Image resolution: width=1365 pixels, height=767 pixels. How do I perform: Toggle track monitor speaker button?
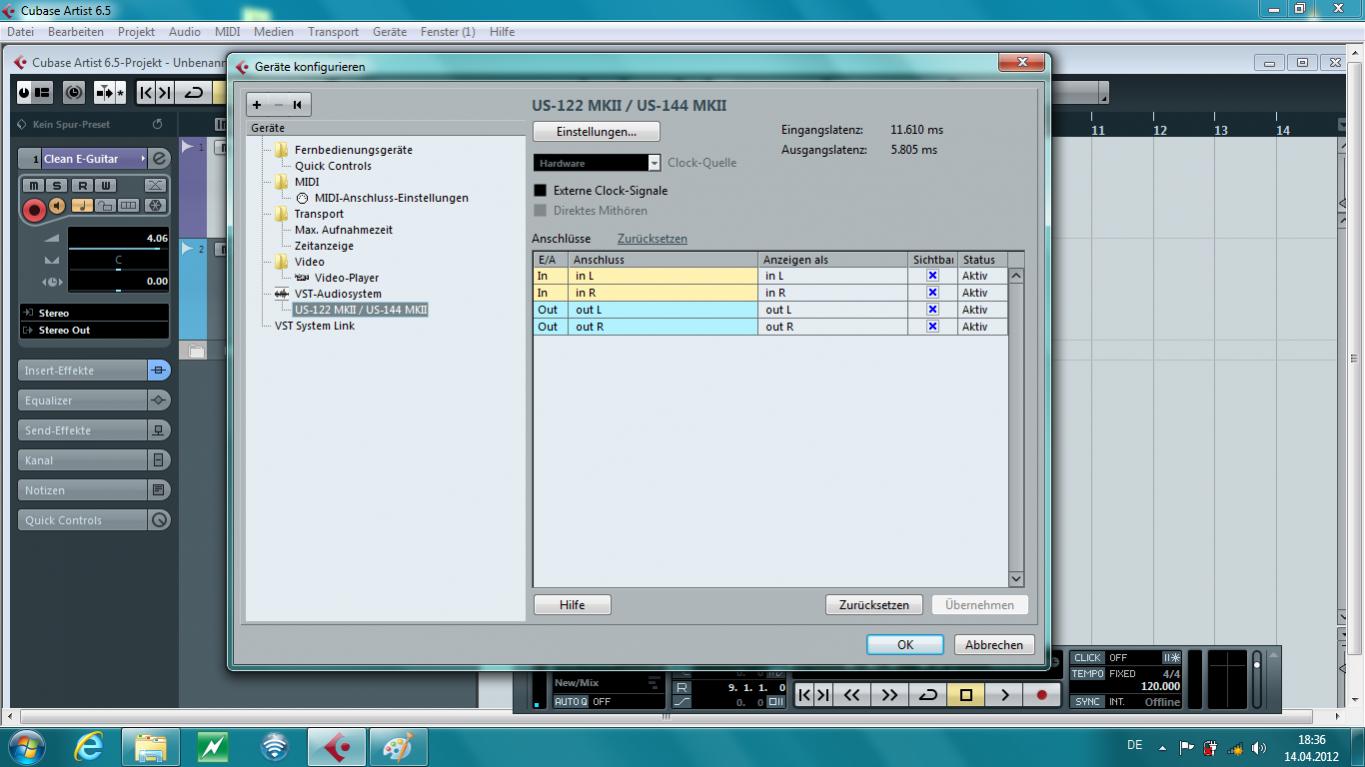click(58, 206)
